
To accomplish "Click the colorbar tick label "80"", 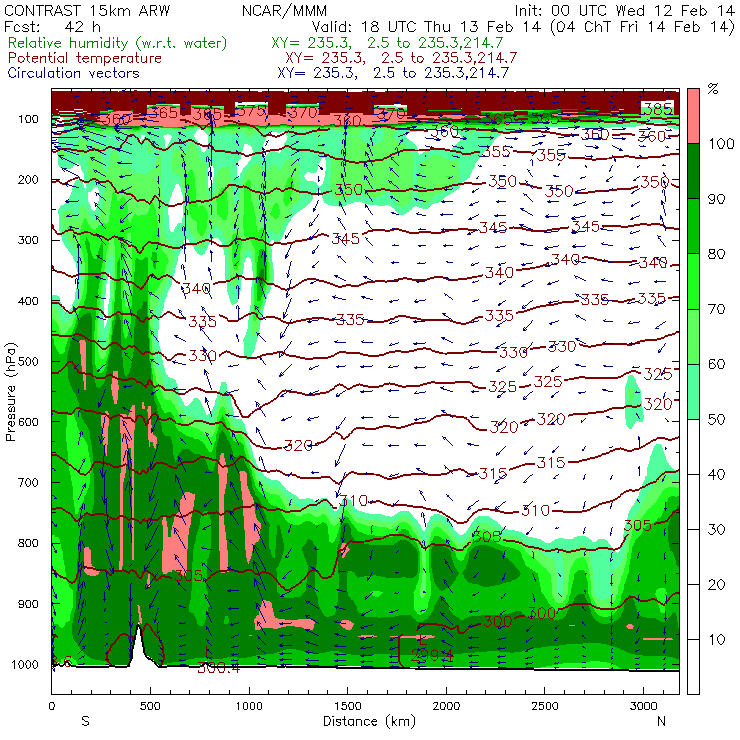I will coord(716,254).
